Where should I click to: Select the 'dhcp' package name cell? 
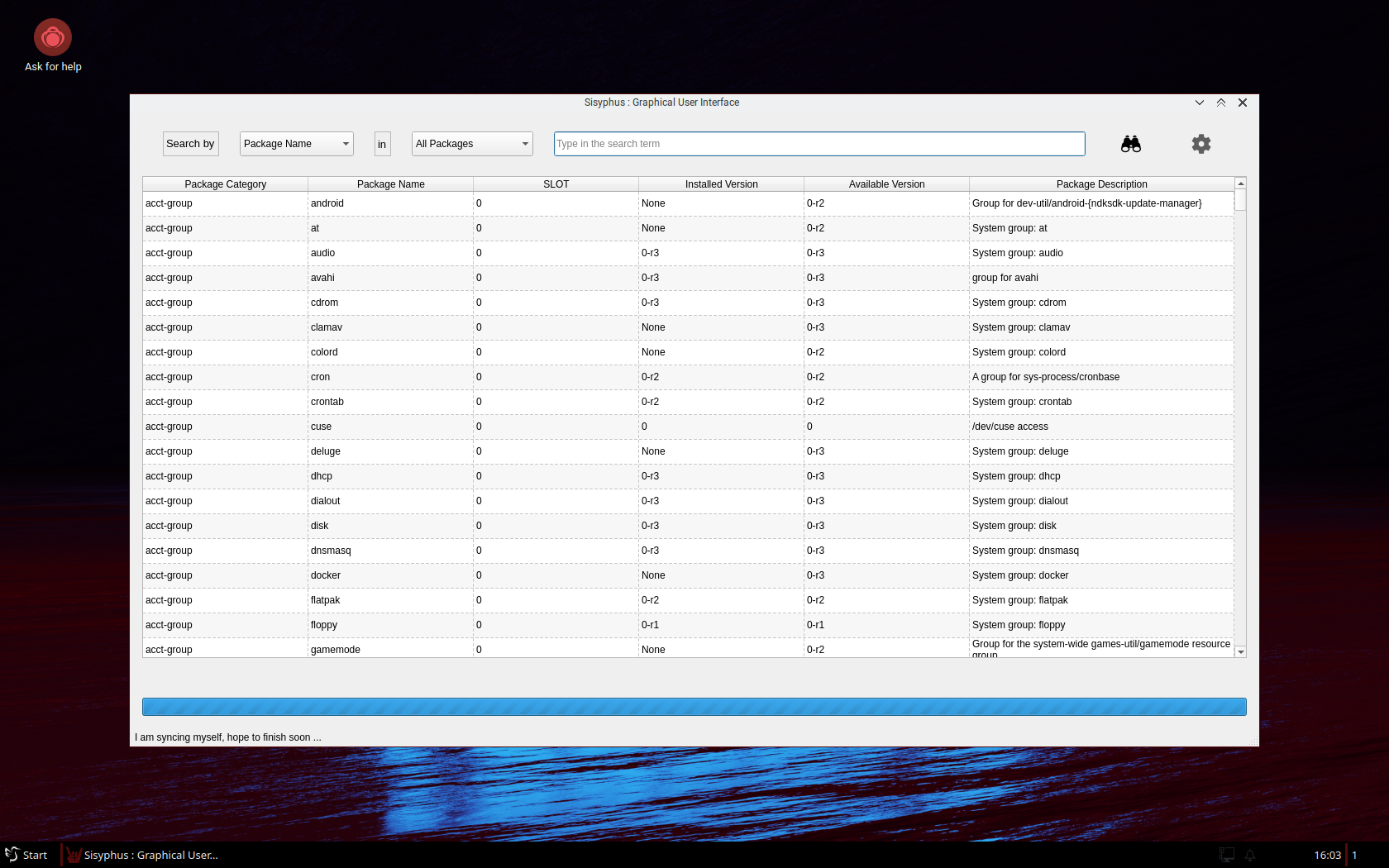pos(391,476)
